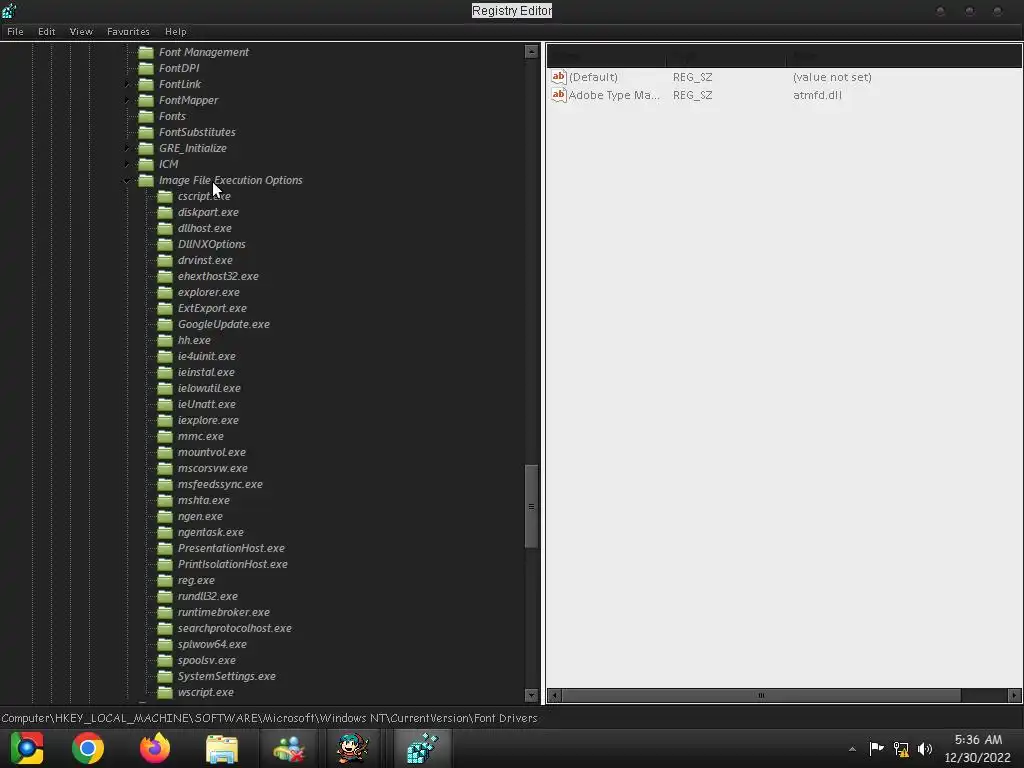The height and width of the screenshot is (768, 1024).
Task: Open Chrome from the taskbar
Action: 88,748
